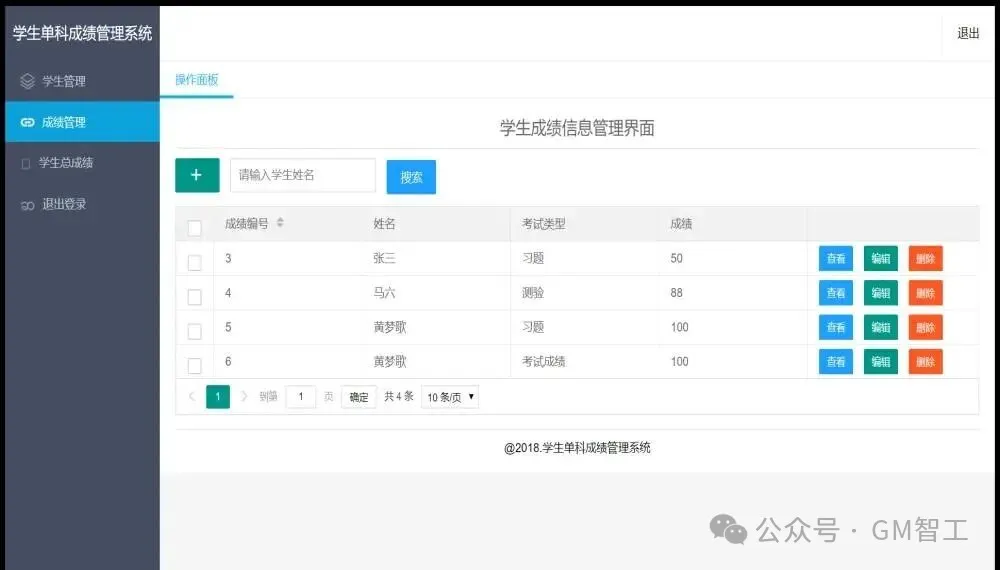Click the 请输入学生姓名 search field

302,175
